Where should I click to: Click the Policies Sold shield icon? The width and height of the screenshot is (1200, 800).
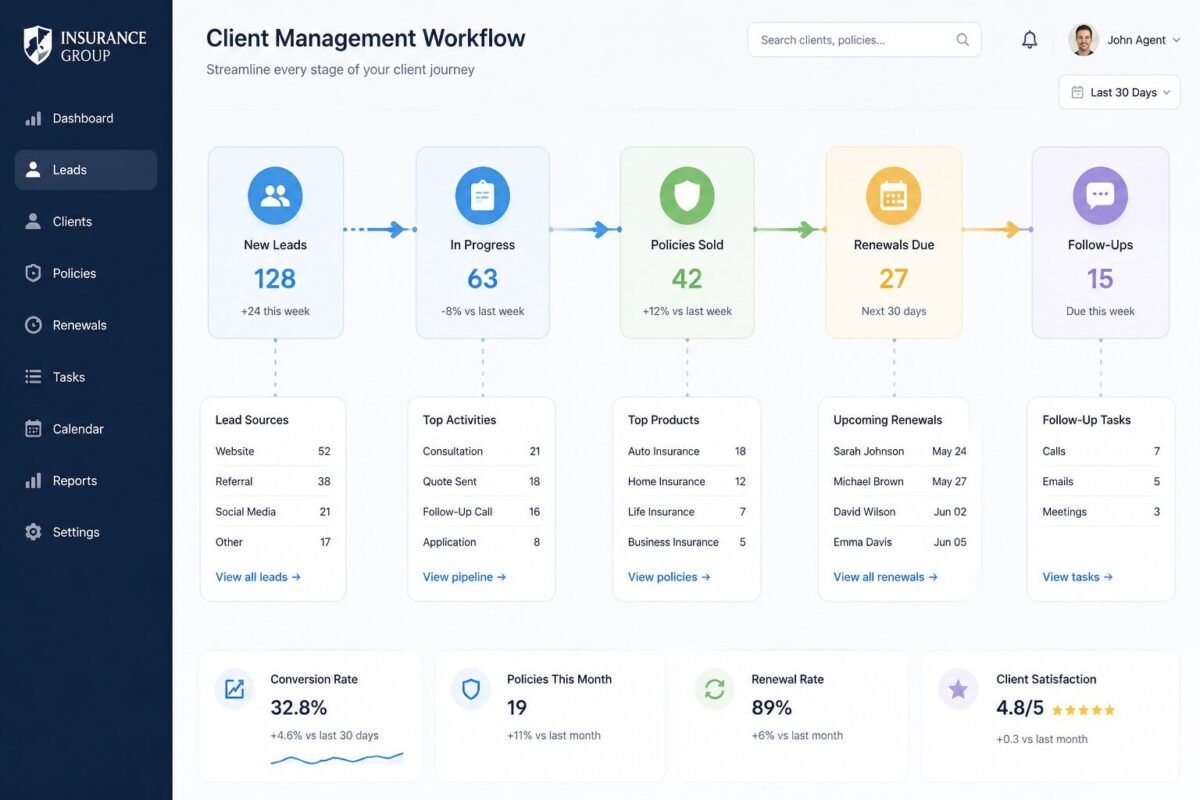click(x=687, y=195)
